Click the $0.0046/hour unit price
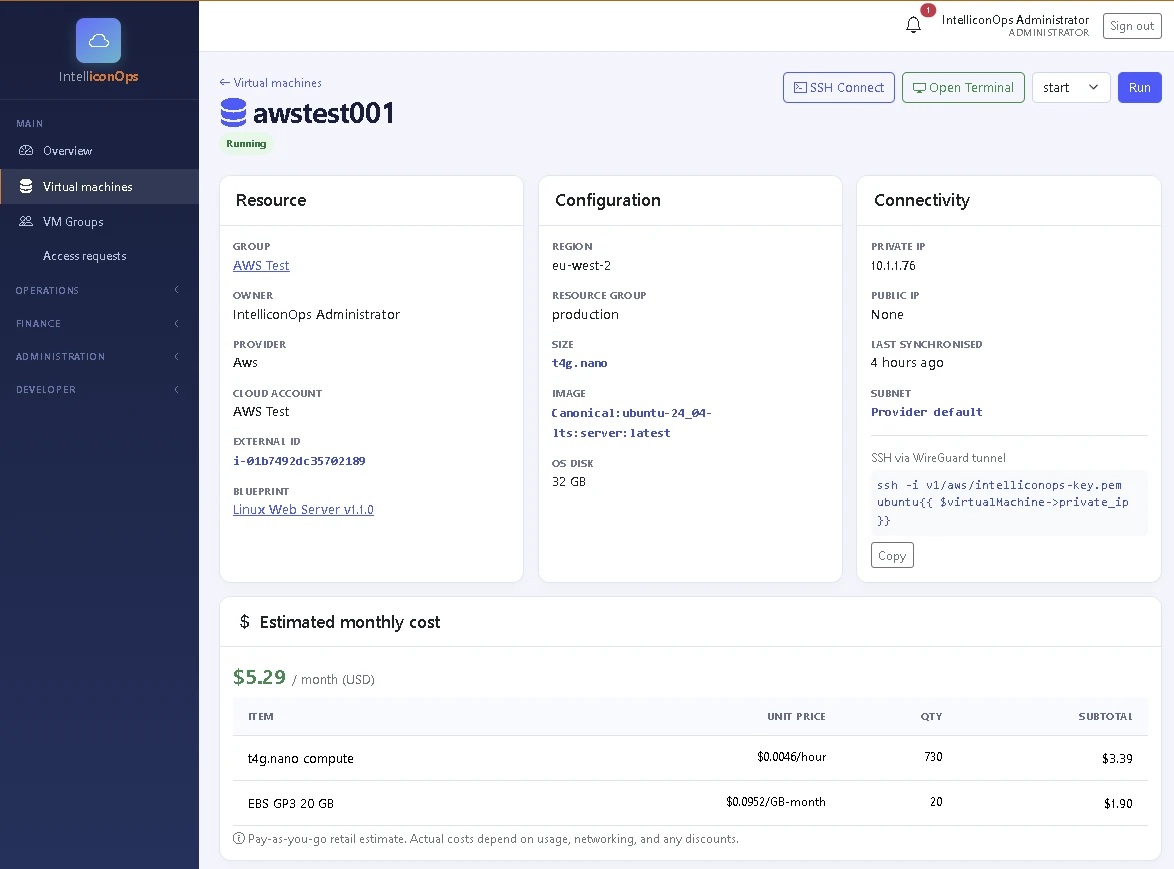 [x=791, y=757]
